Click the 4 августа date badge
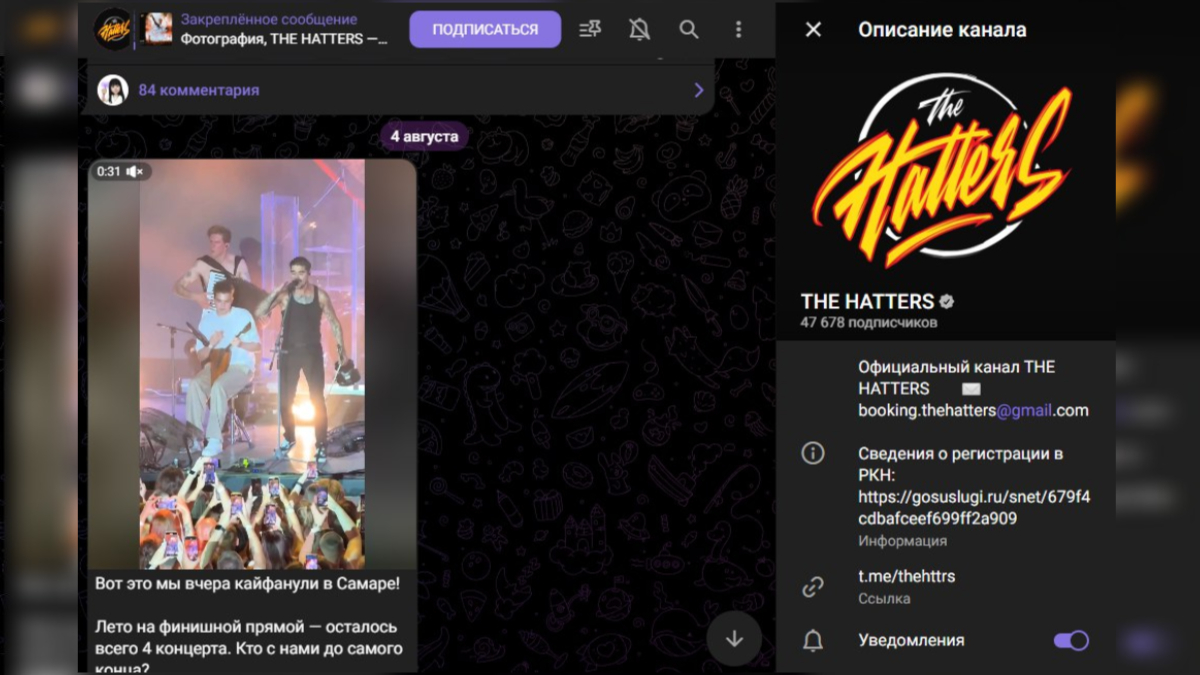 [424, 136]
